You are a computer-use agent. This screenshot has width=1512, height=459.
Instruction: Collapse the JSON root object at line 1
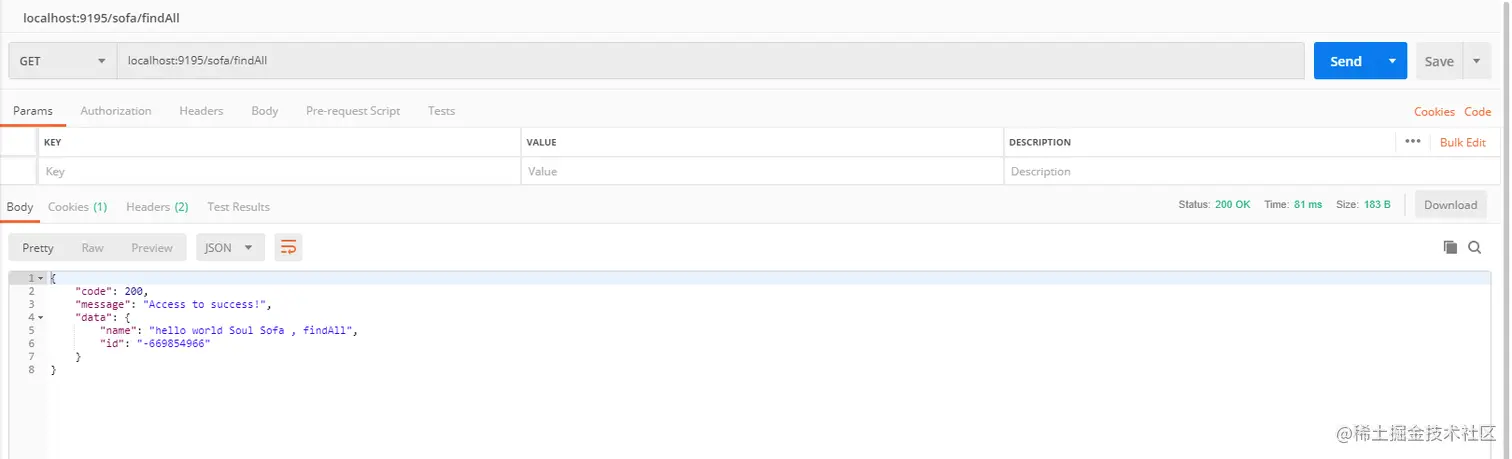(x=40, y=278)
